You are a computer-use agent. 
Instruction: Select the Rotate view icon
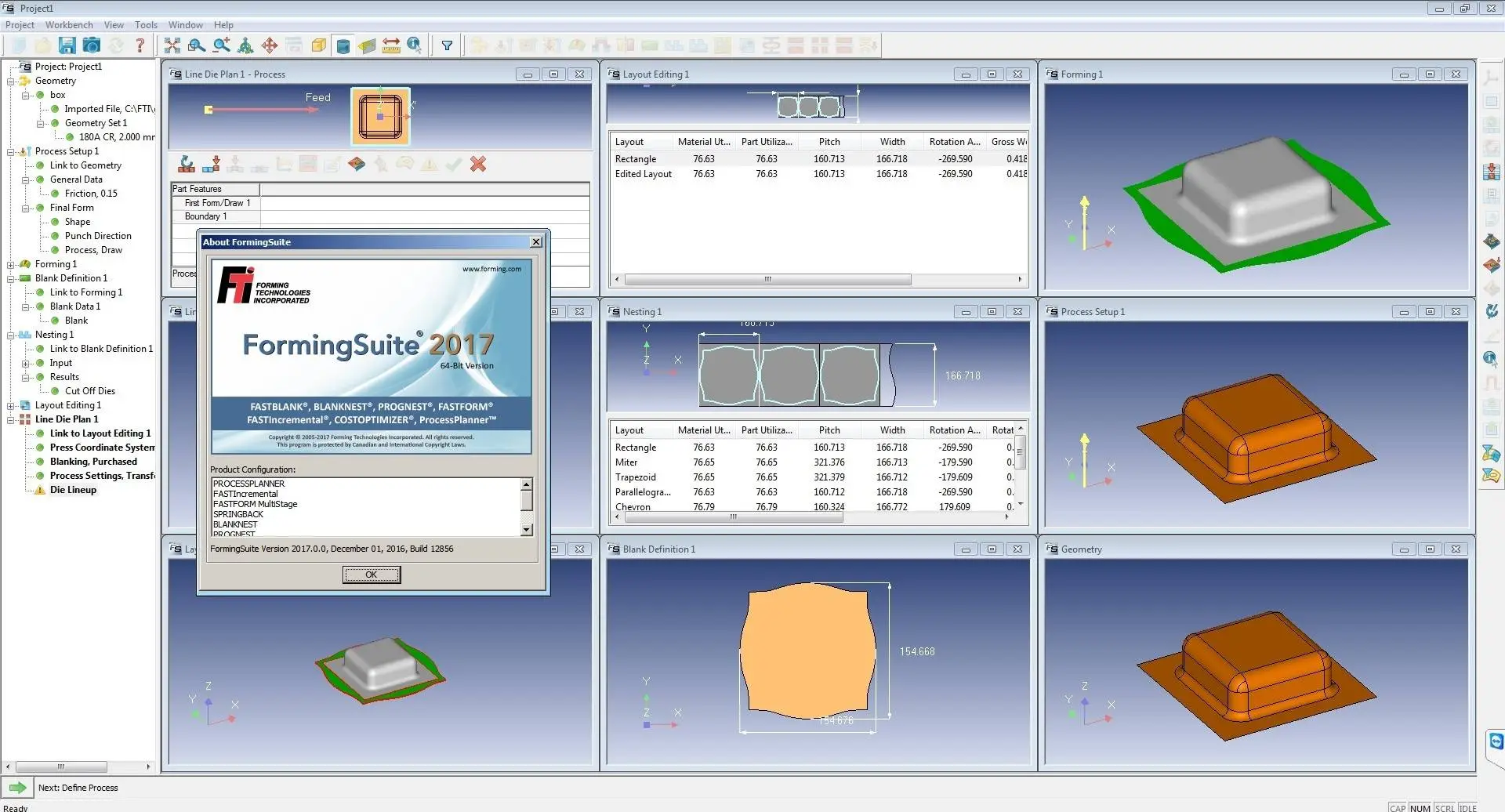point(245,45)
